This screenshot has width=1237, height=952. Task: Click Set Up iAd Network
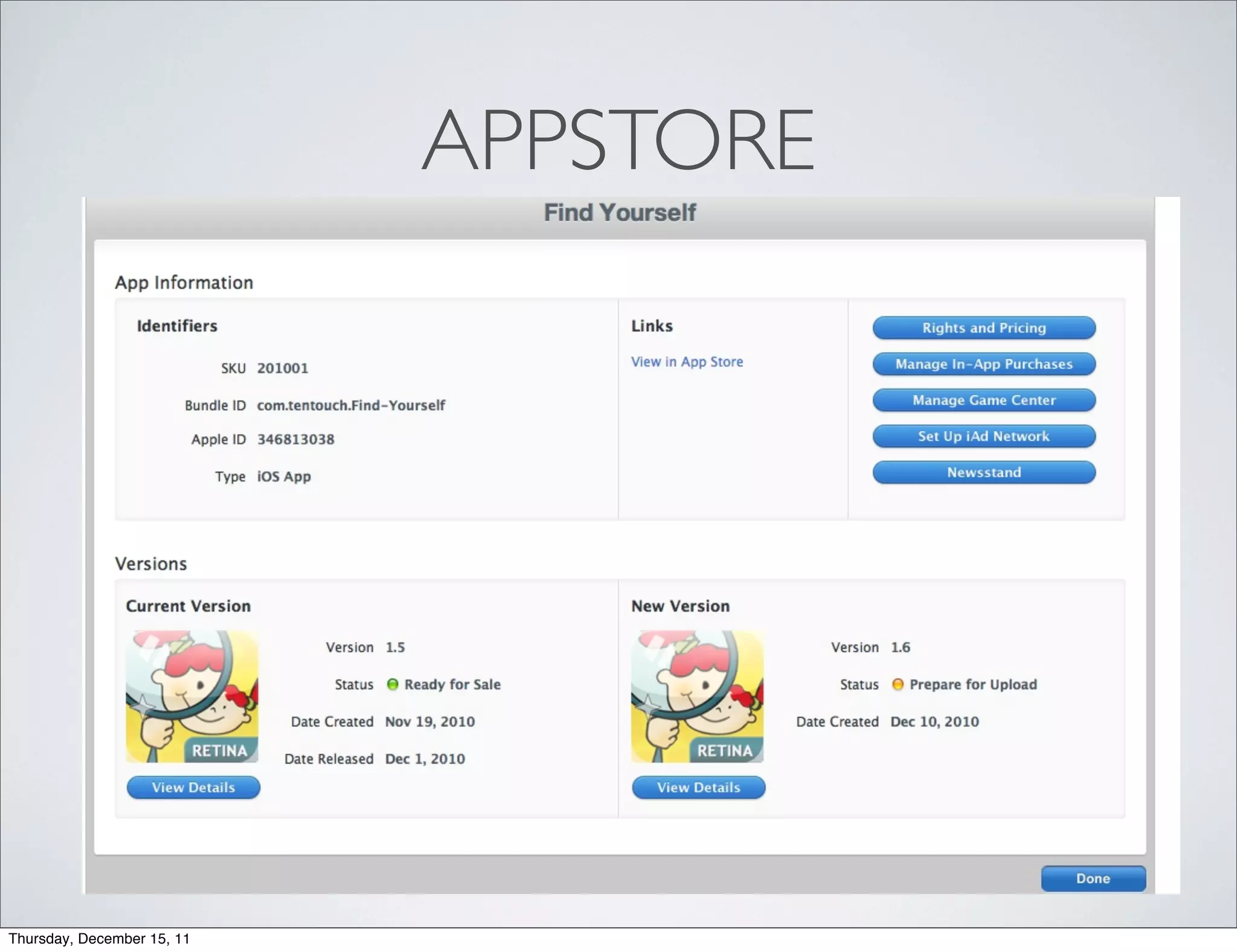click(x=984, y=436)
